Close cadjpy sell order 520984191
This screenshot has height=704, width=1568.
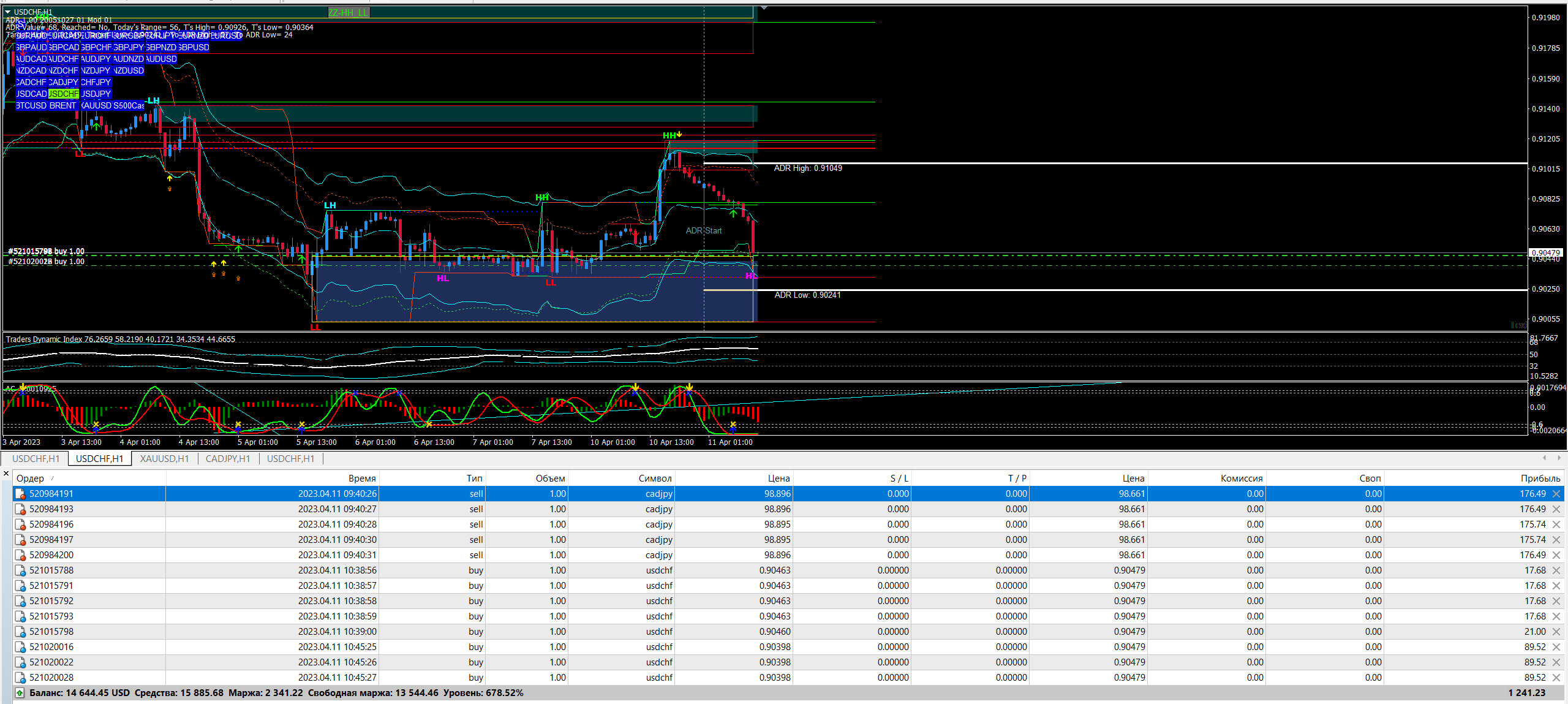point(1556,494)
